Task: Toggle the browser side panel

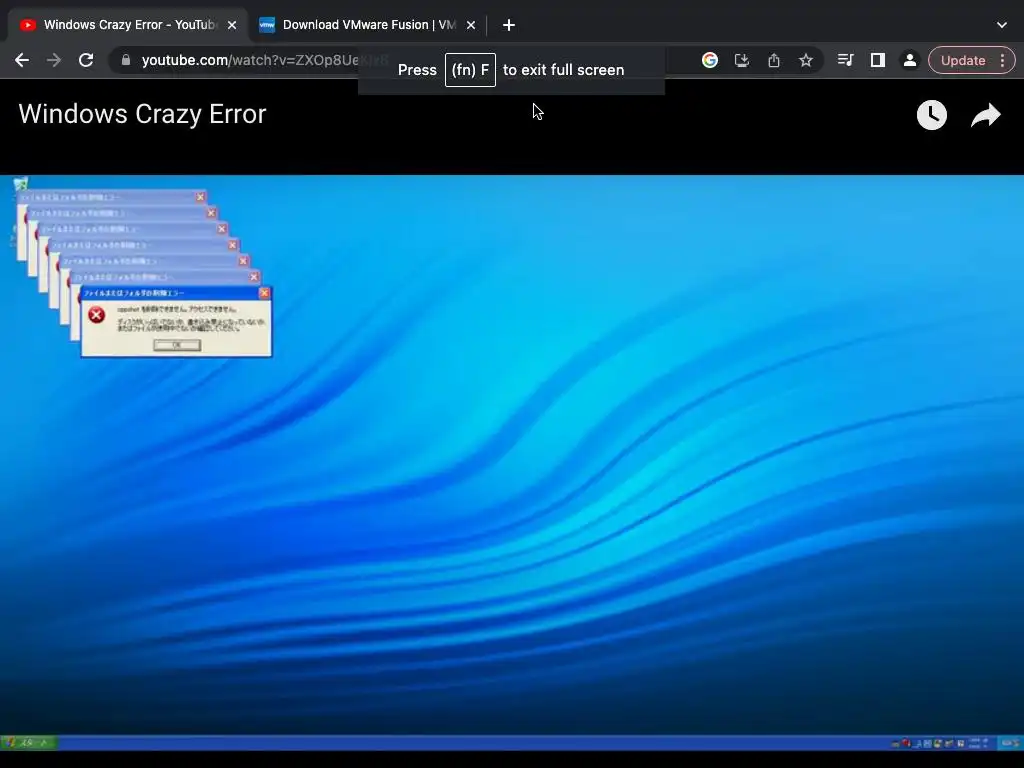Action: (x=878, y=60)
